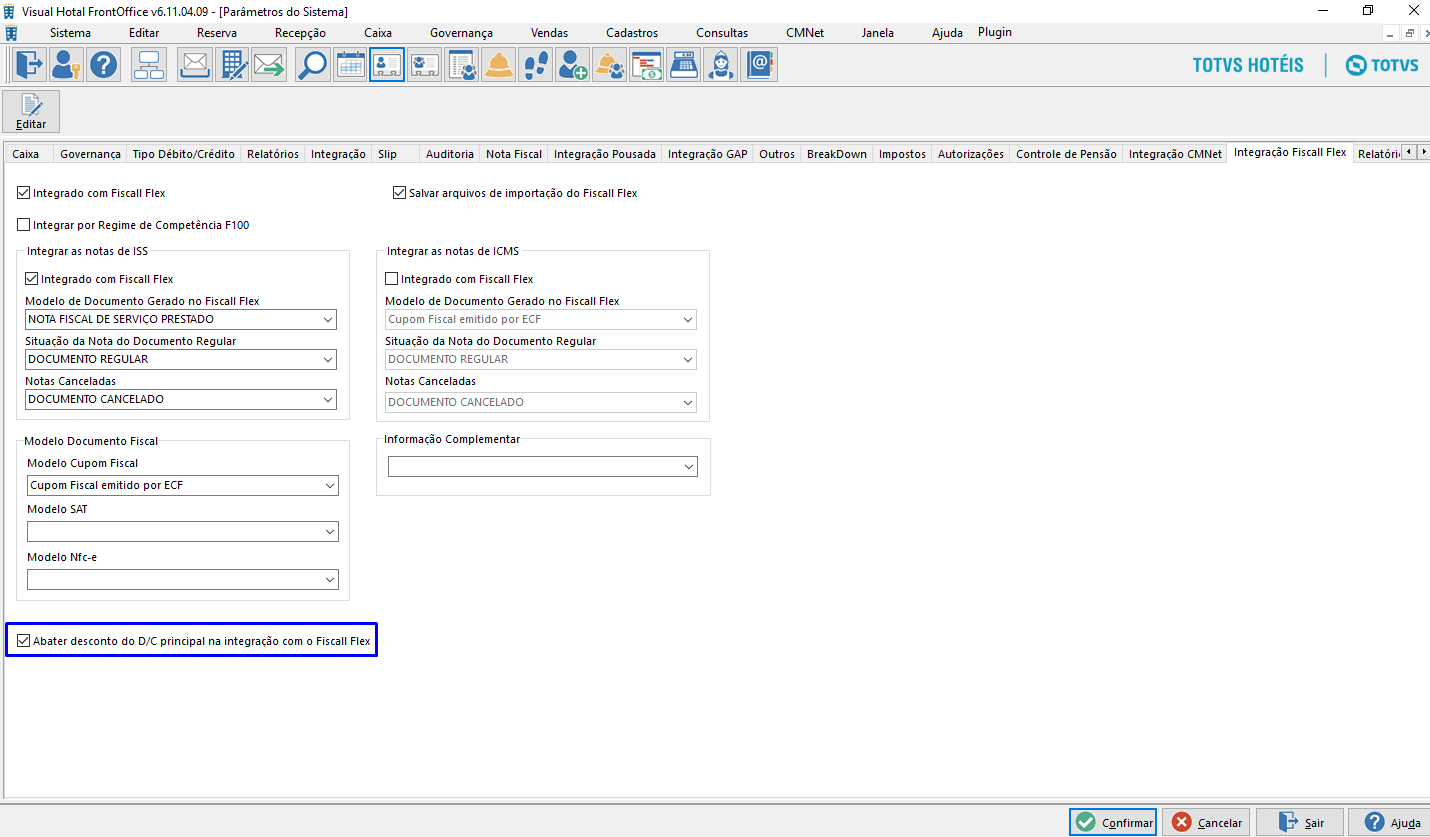
Task: Open the Cadastros menu
Action: (632, 33)
